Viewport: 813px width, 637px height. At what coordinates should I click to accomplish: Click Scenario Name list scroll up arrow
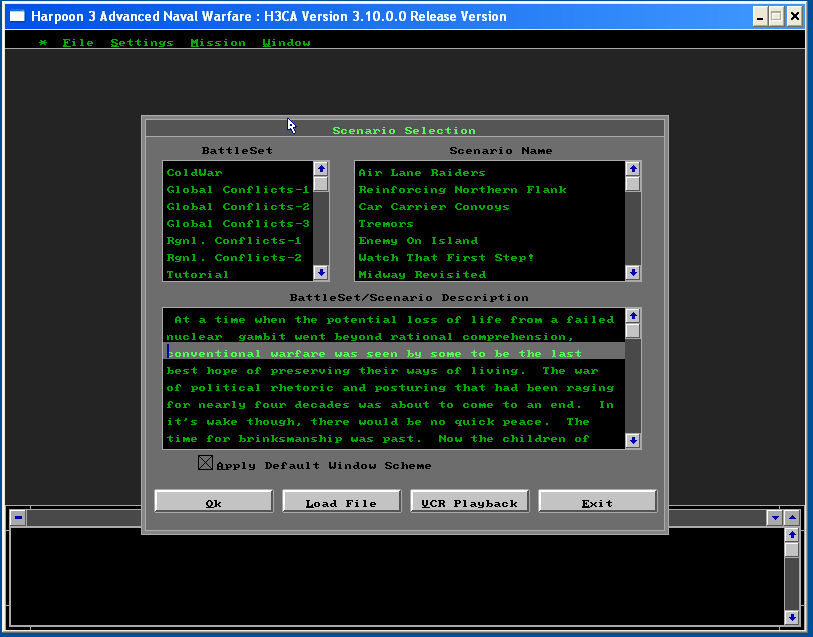(x=633, y=169)
